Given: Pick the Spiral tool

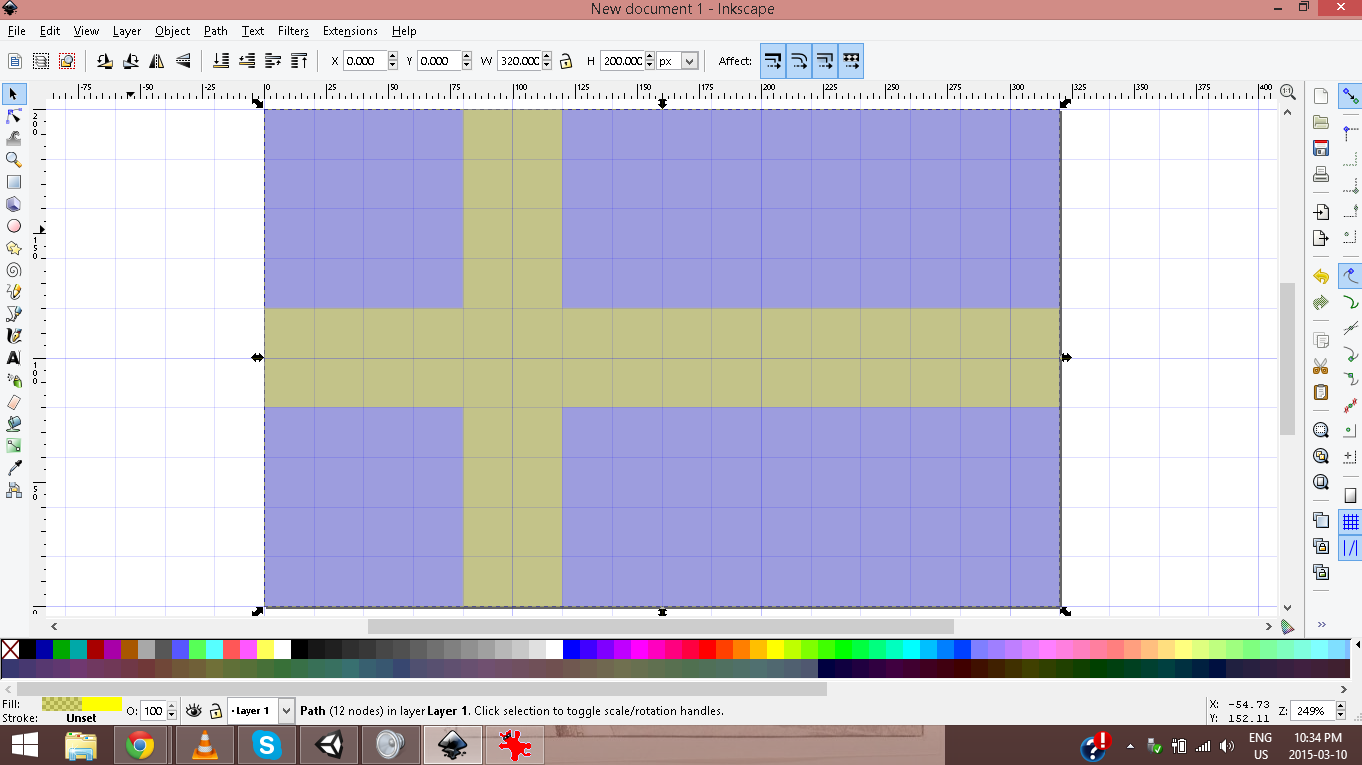Looking at the screenshot, I should point(14,271).
